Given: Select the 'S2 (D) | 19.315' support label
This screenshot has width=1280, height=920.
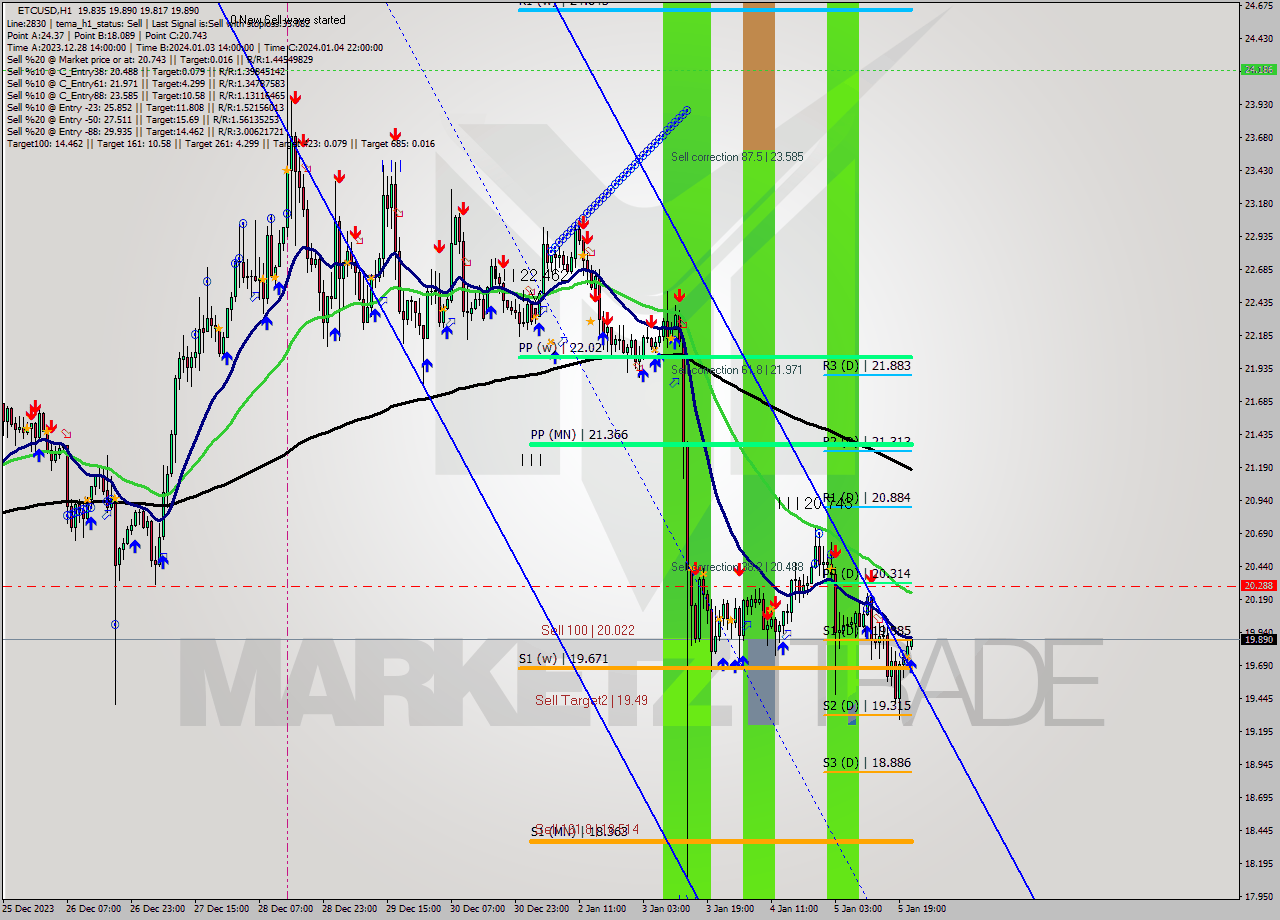Looking at the screenshot, I should 867,706.
